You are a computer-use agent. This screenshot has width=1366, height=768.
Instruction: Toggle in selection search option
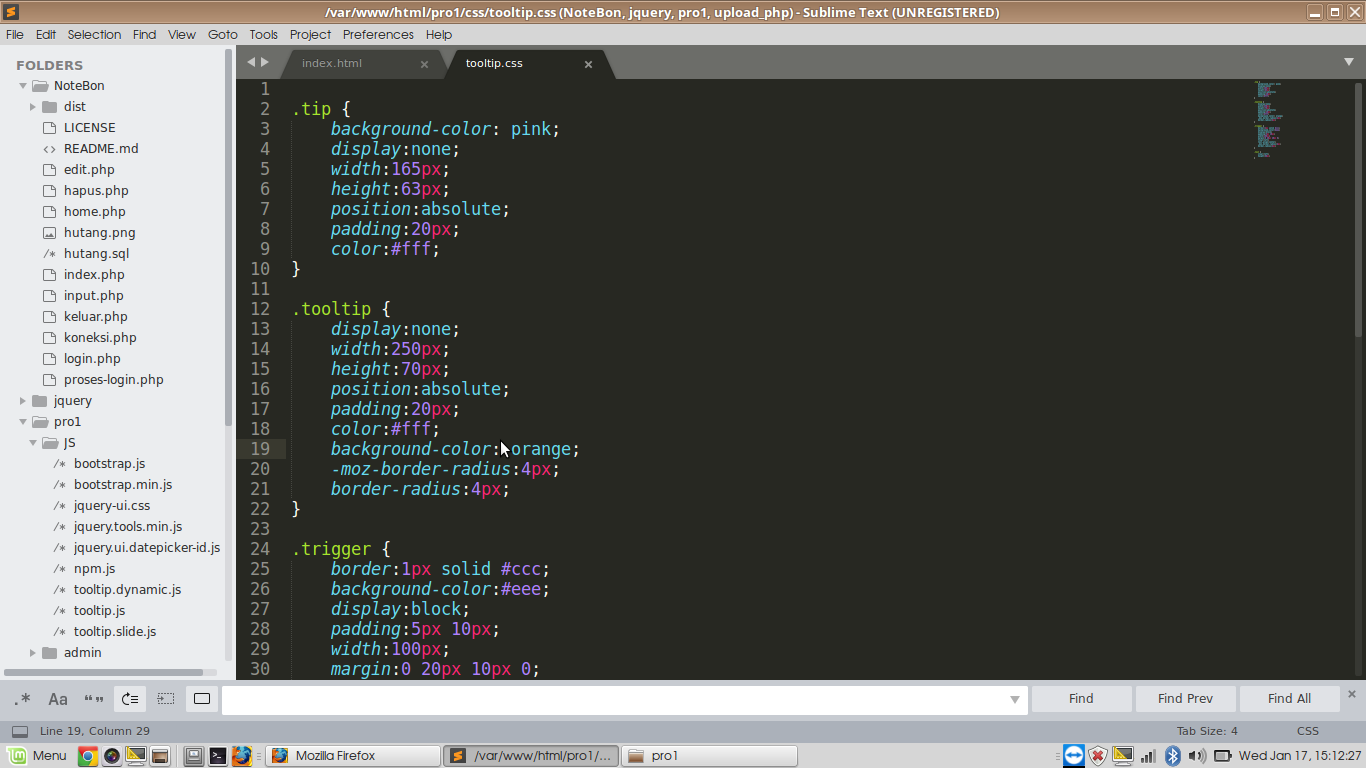166,698
